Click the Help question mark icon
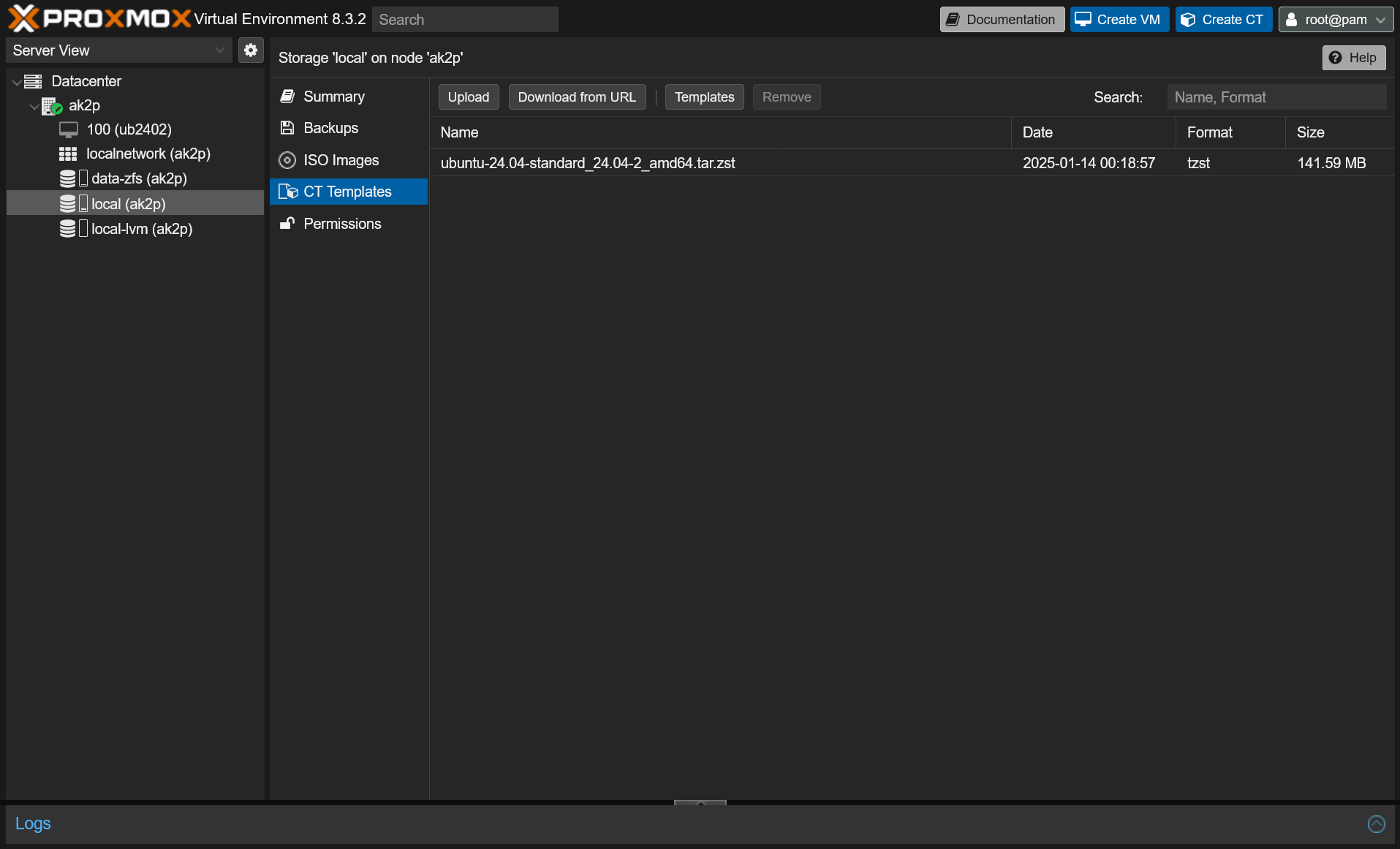 [x=1336, y=58]
